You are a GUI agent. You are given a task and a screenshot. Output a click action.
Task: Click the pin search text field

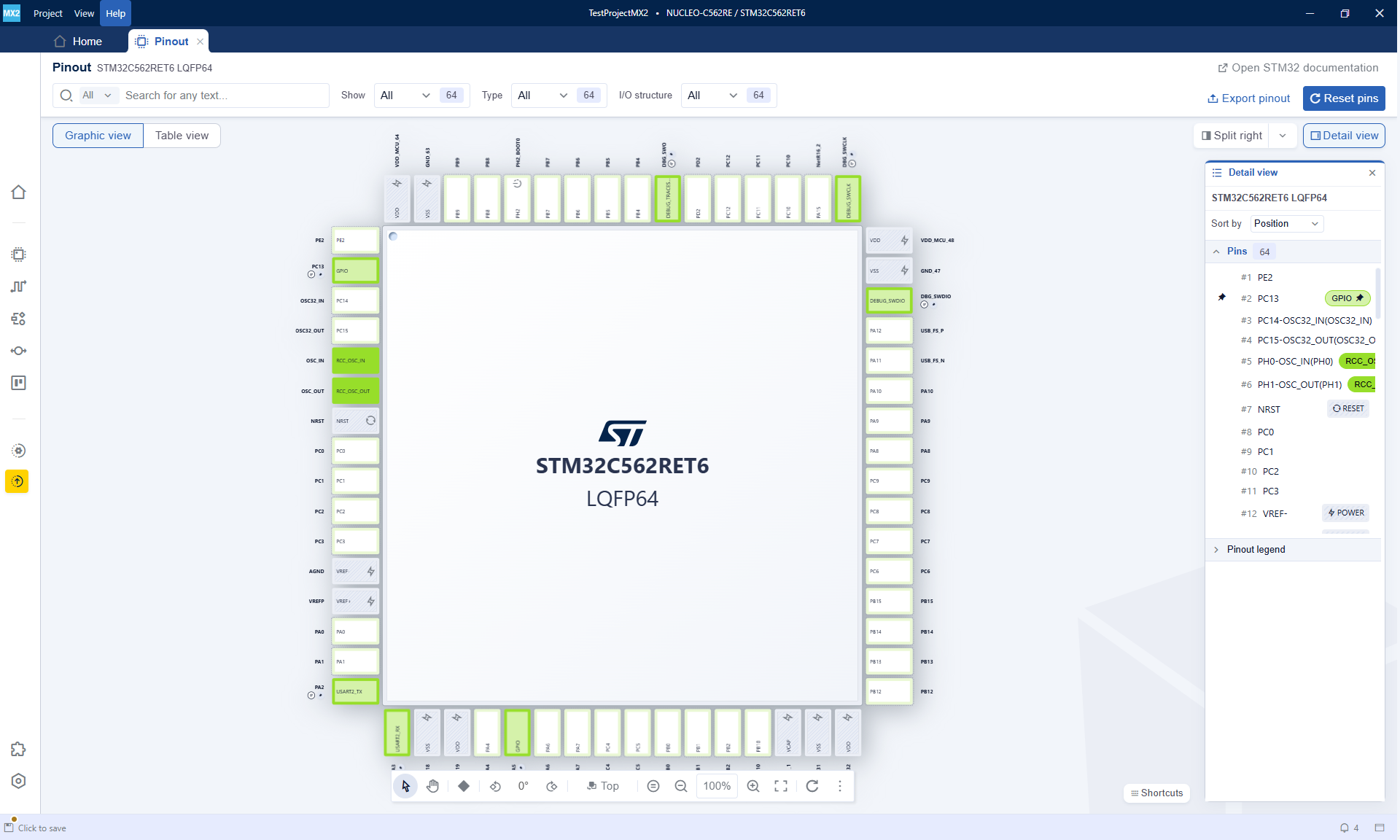point(222,96)
